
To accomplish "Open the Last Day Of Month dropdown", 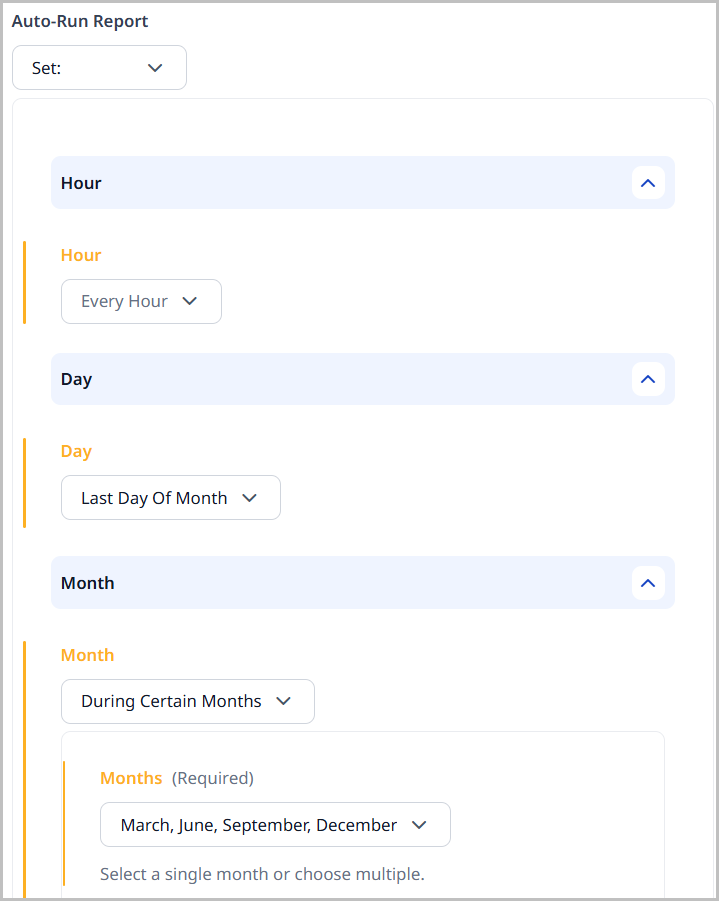I will 170,497.
